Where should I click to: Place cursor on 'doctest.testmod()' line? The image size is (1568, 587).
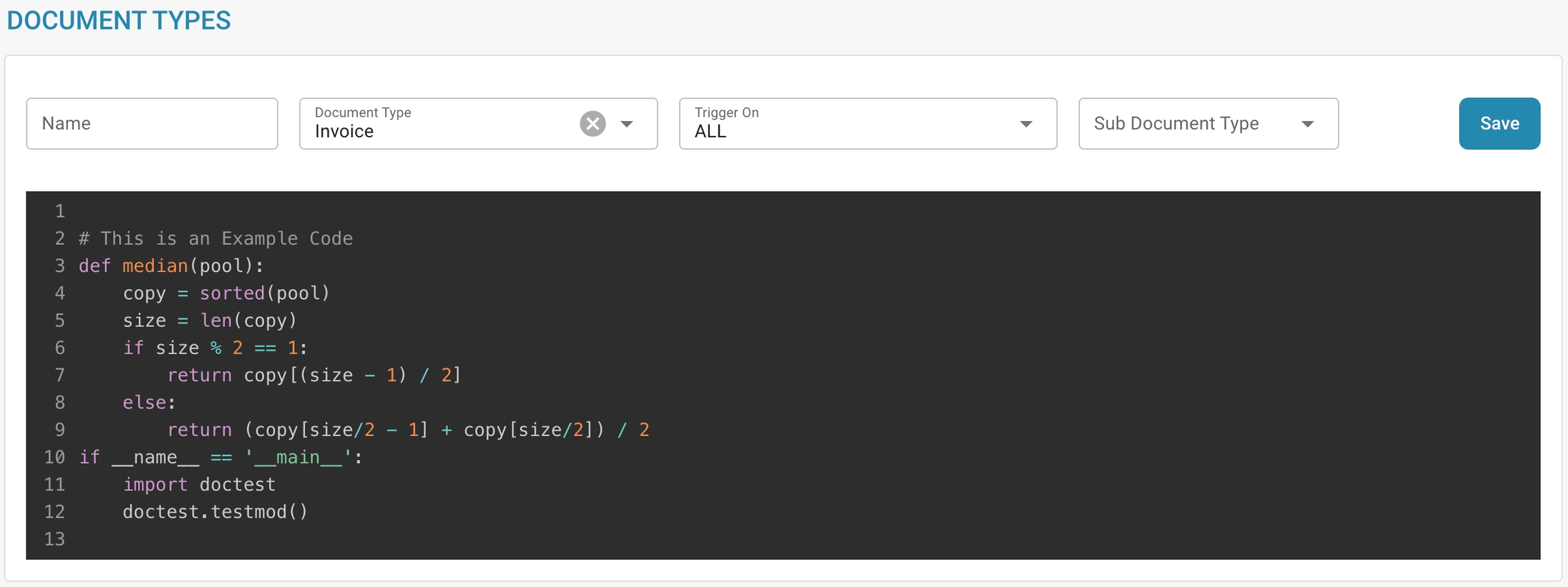tap(215, 511)
